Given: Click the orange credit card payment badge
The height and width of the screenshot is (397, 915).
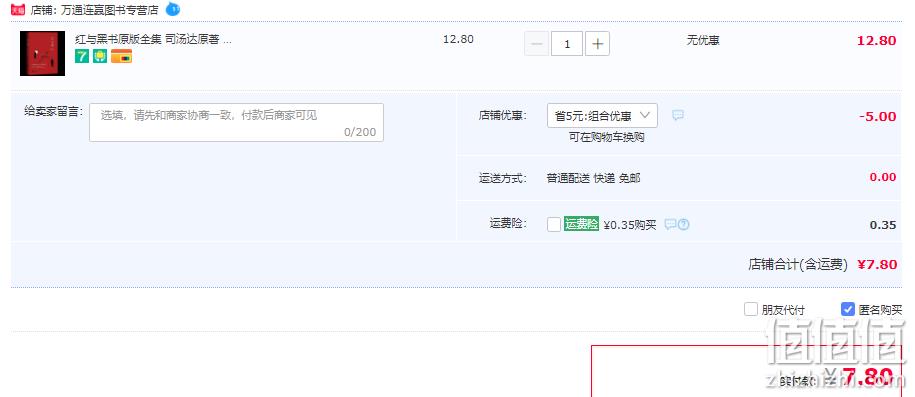Looking at the screenshot, I should pyautogui.click(x=121, y=56).
